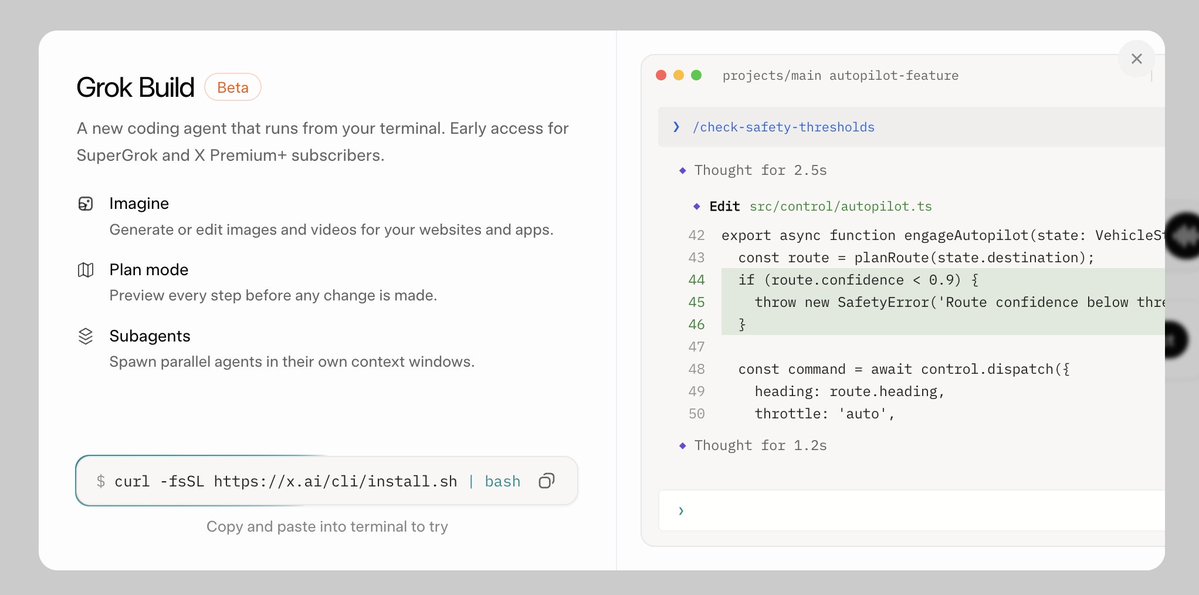Click line 48 control.dispatch call

tap(903, 369)
